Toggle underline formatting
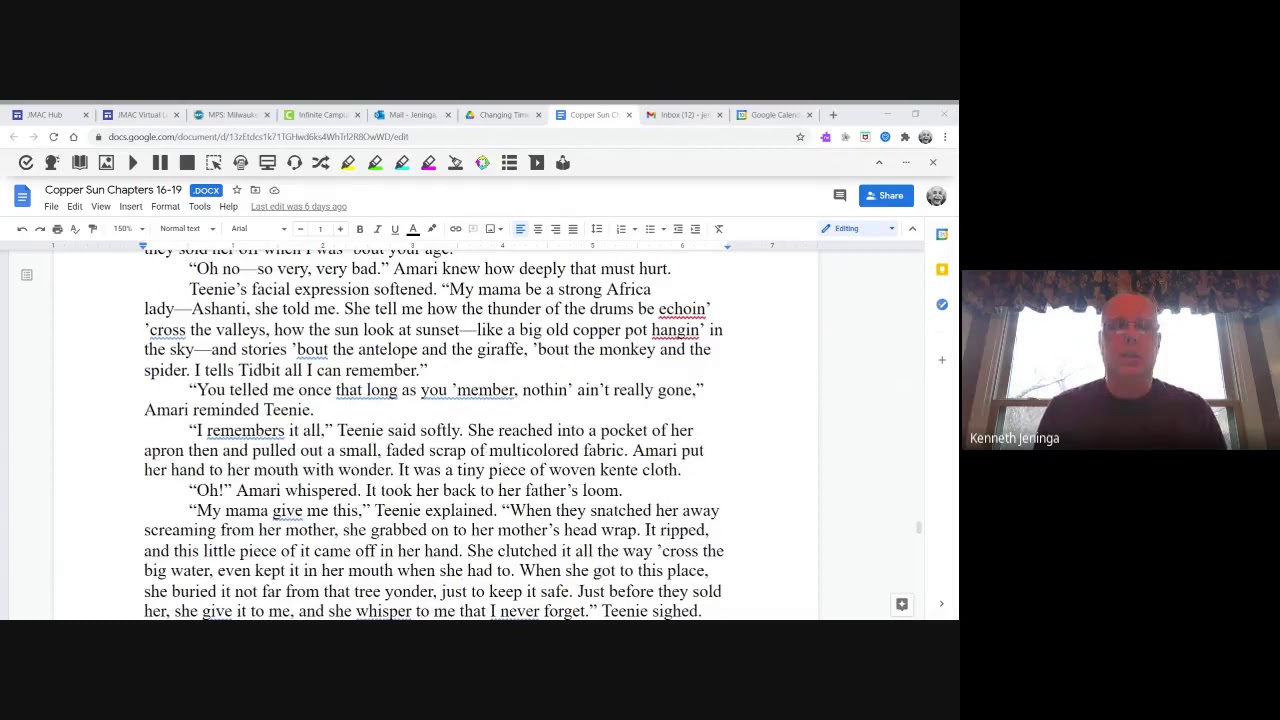Screen dimensions: 1280x720 tap(395, 229)
